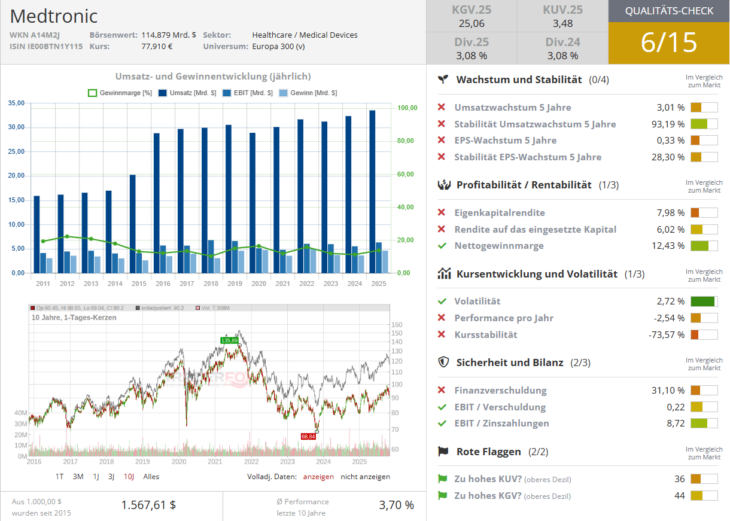Click the market comparison bar for Volatilität
Screen dimensions: 730x521
(x=704, y=301)
